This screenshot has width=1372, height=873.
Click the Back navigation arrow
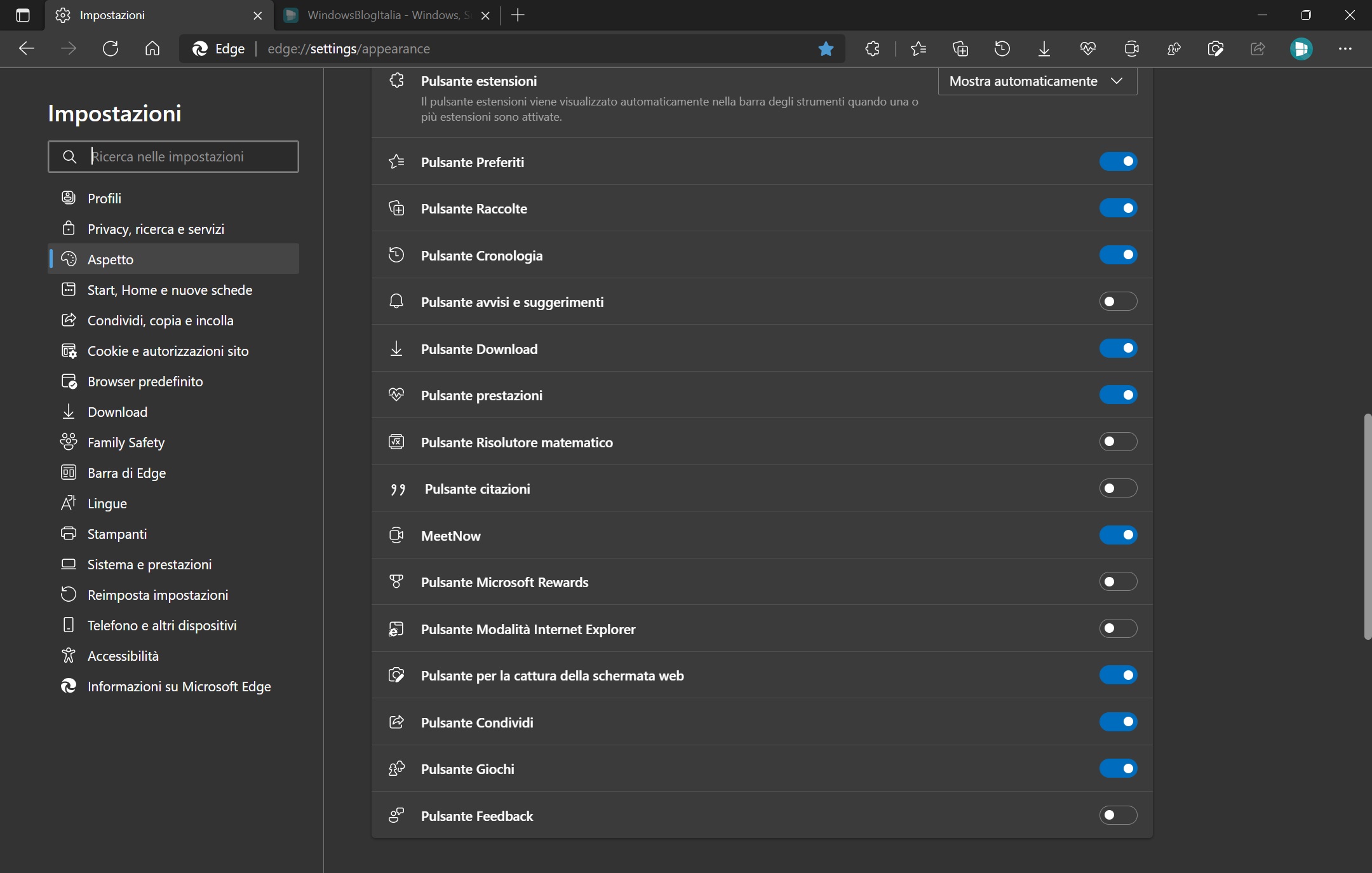(27, 49)
